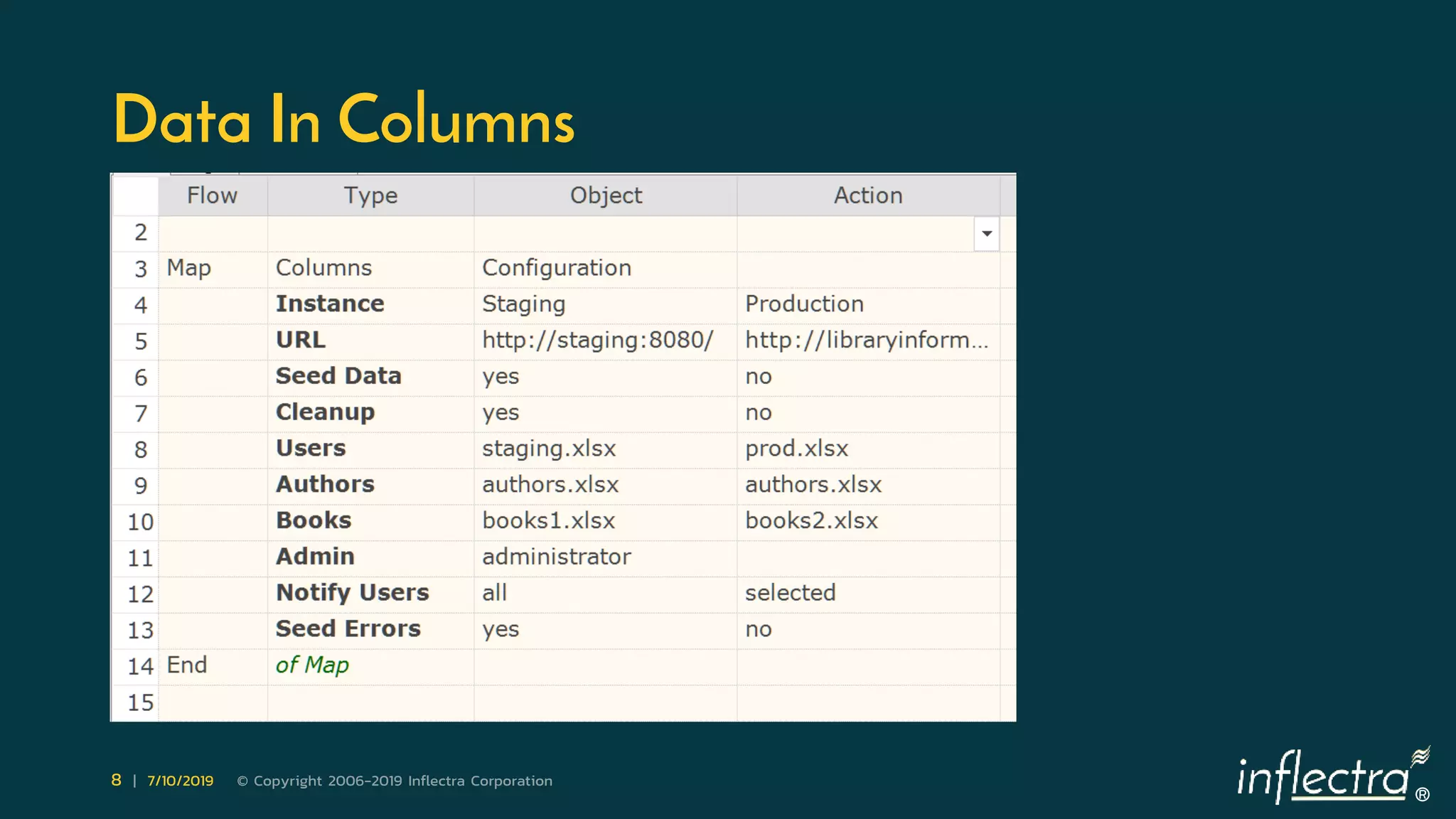Click 'no' in the Seed Data row
Viewport: 1456px width, 819px height.
click(x=868, y=378)
